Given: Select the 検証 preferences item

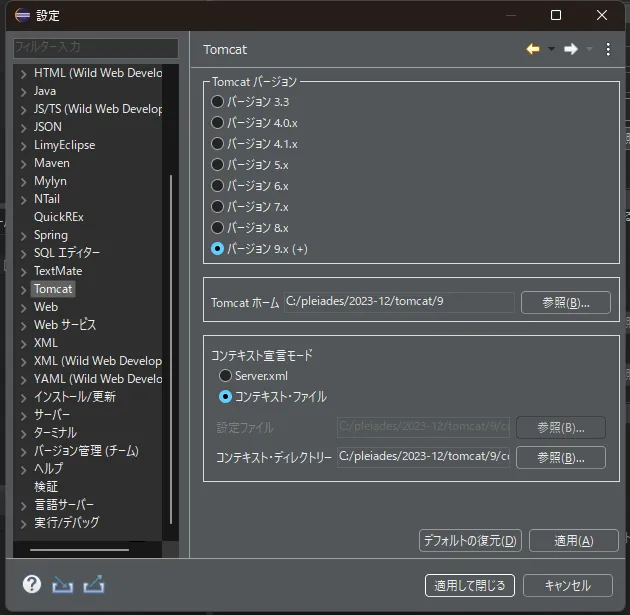Looking at the screenshot, I should [46, 486].
